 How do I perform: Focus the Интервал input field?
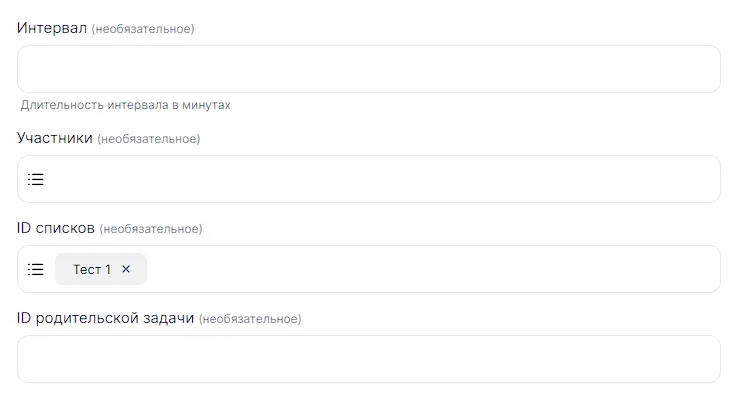[368, 69]
